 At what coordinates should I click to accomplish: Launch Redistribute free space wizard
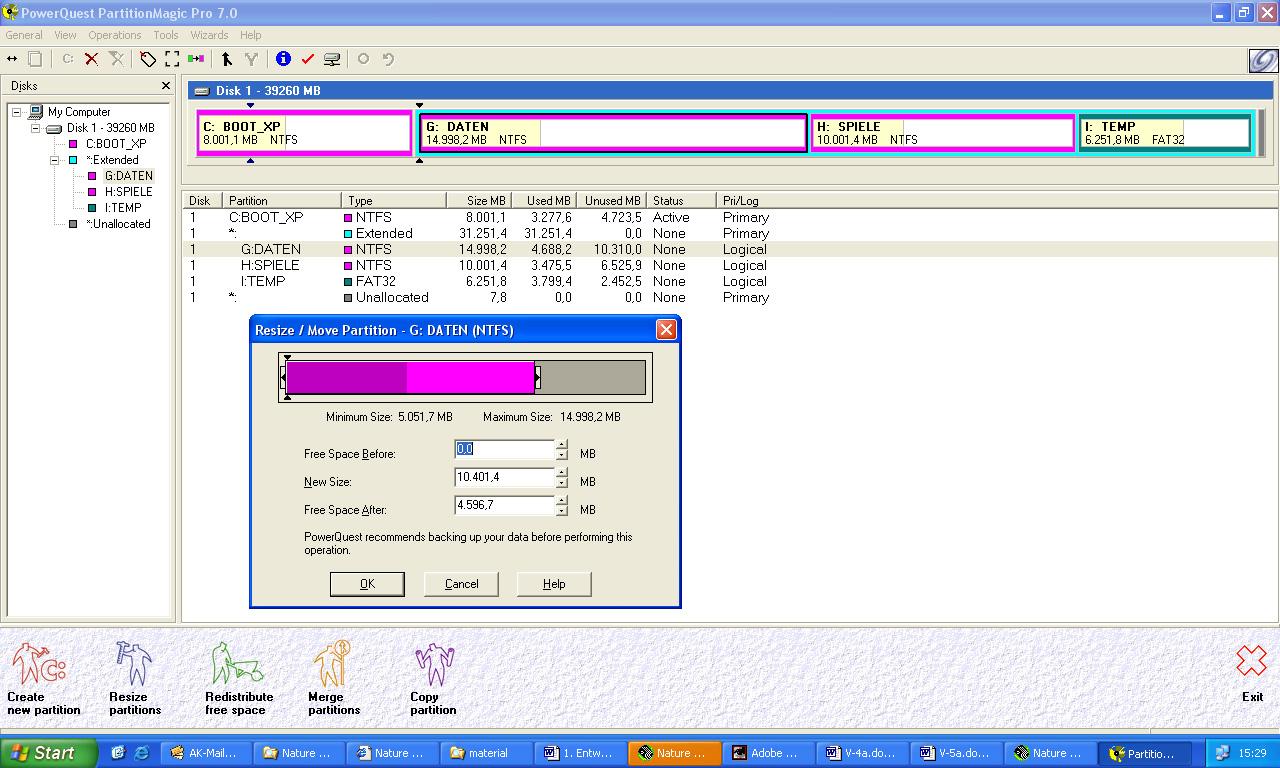coord(239,678)
